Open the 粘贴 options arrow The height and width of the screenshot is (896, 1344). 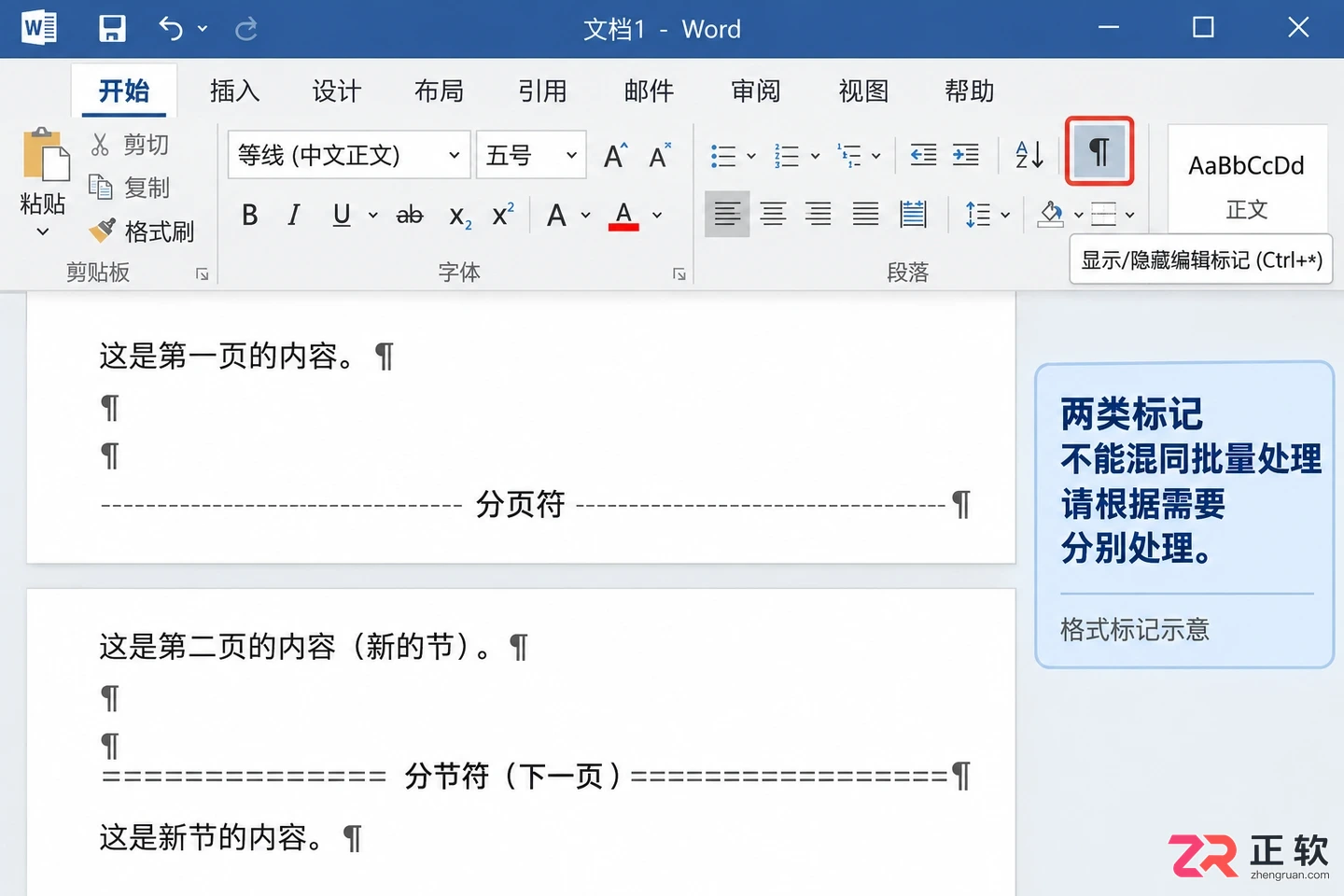click(x=43, y=231)
